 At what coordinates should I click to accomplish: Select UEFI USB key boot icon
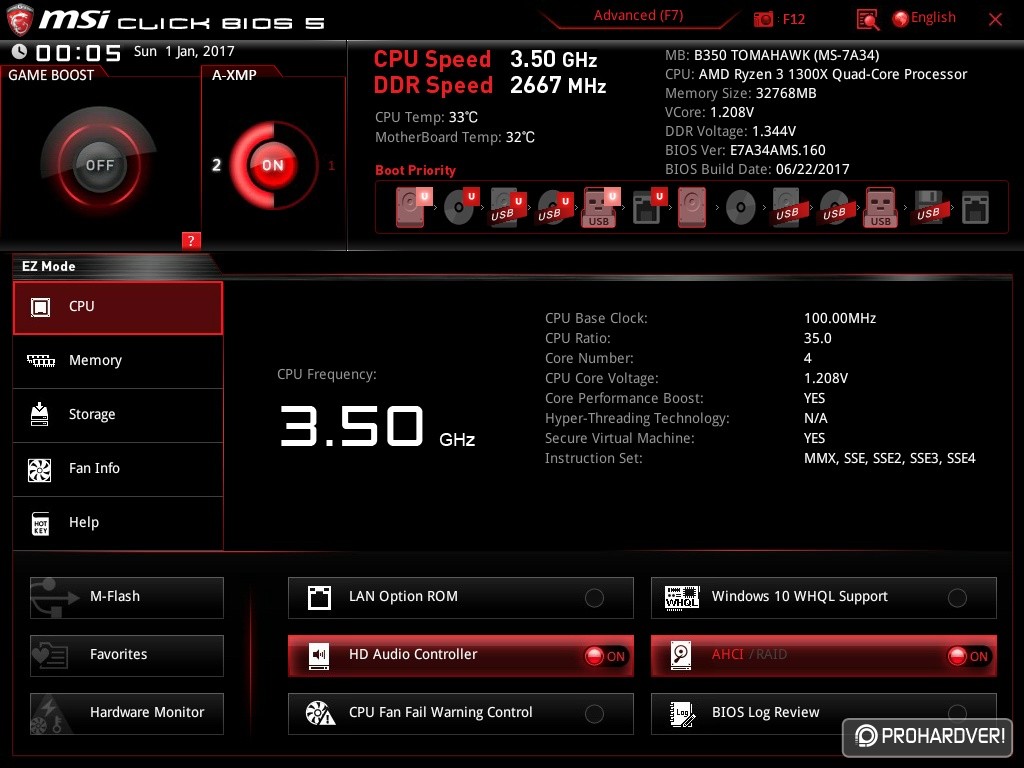600,207
